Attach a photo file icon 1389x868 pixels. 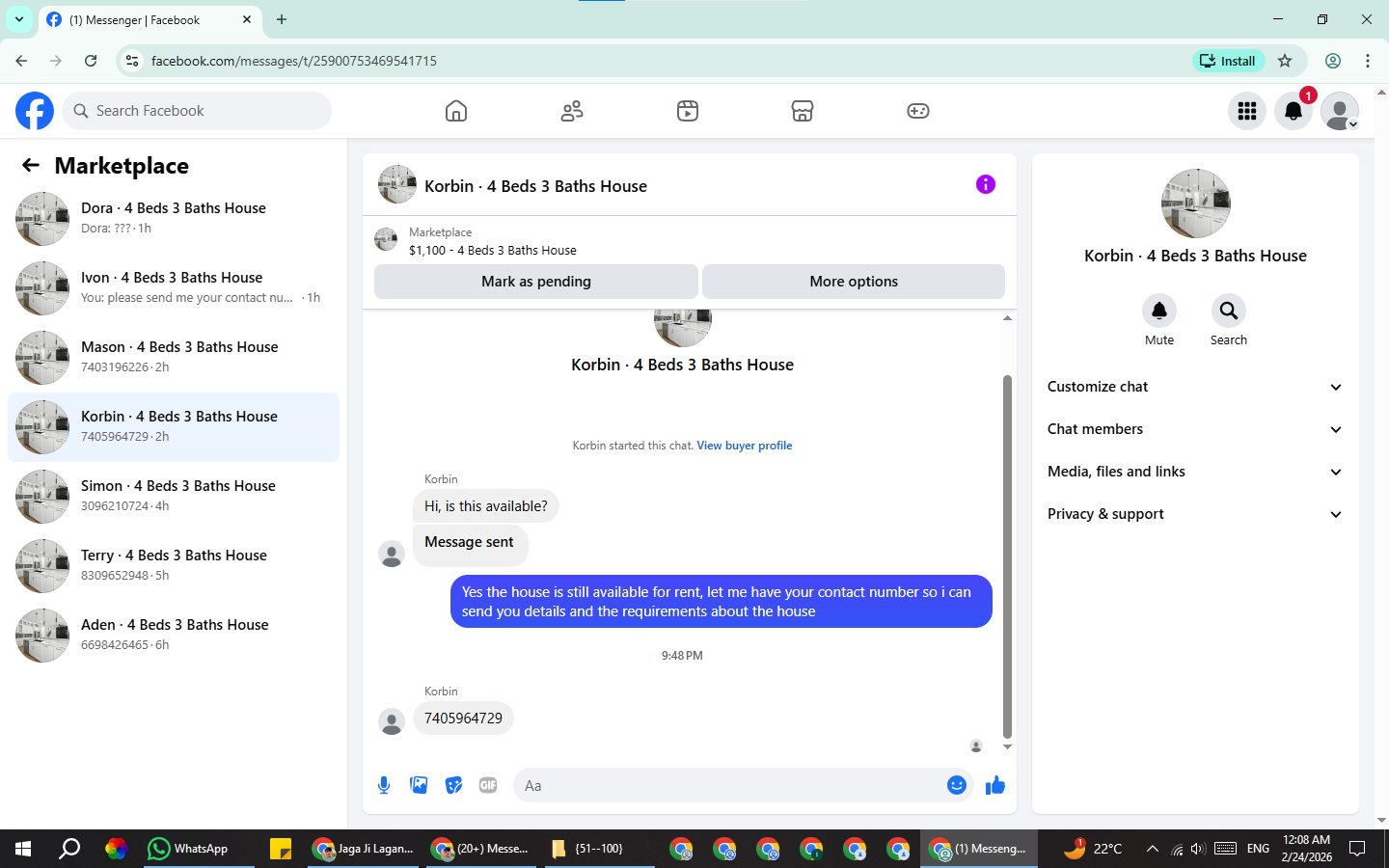(419, 785)
